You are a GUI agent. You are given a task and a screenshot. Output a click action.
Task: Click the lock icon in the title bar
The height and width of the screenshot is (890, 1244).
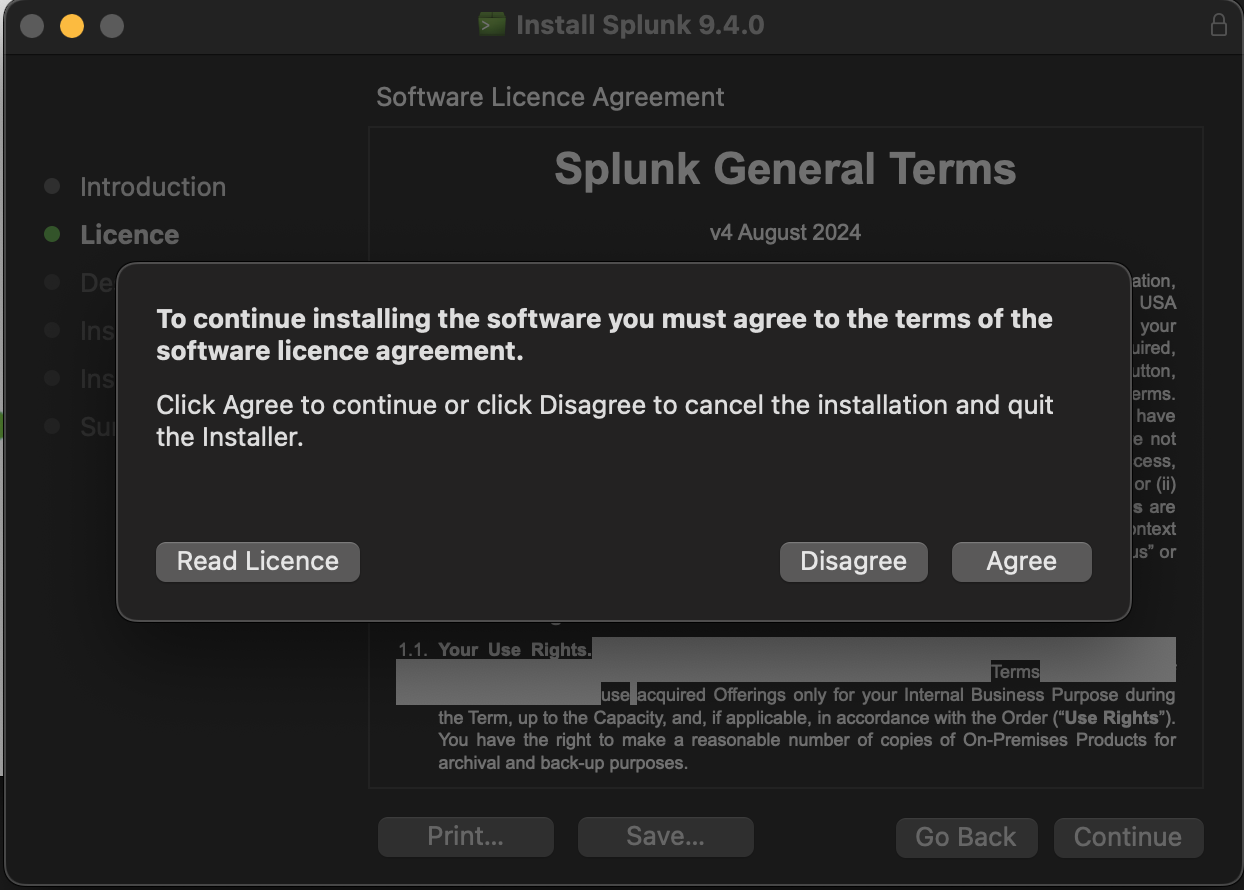pos(1218,25)
